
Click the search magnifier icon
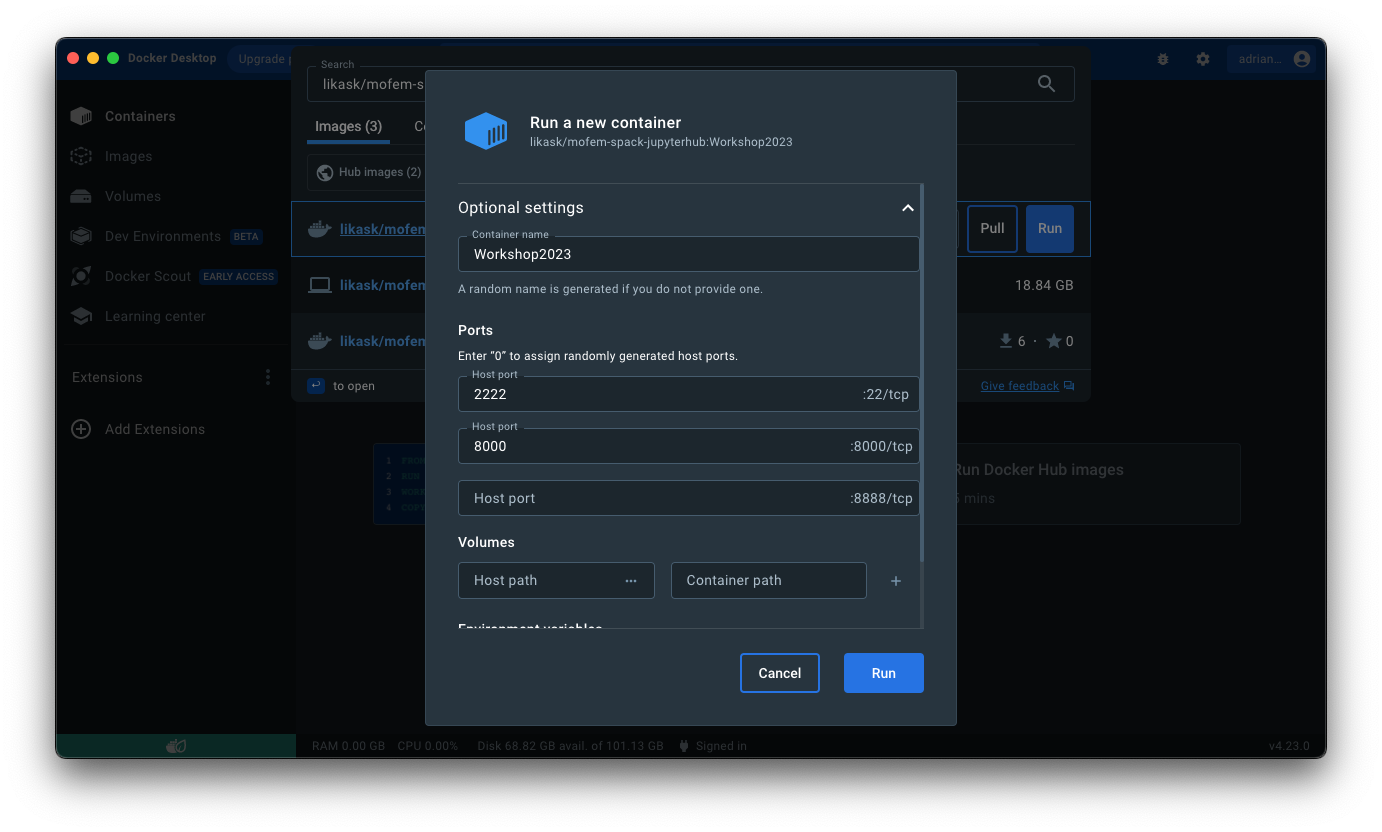1046,84
